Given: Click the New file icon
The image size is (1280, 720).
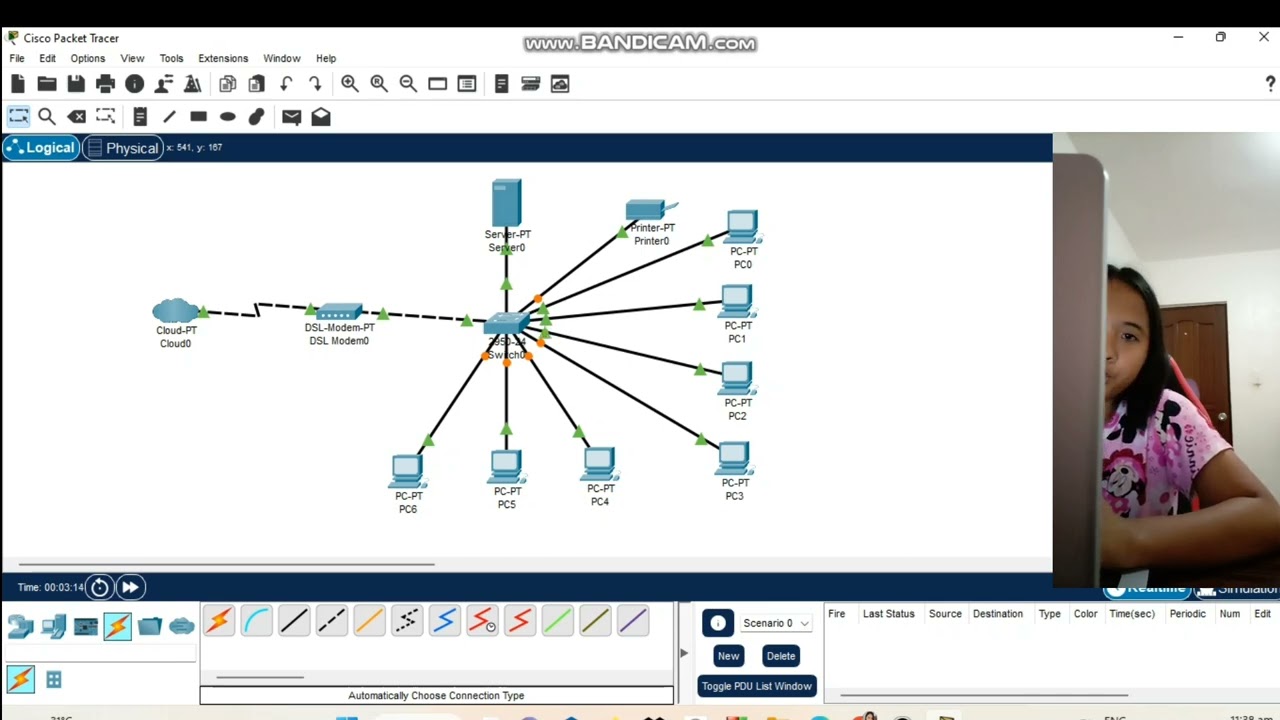Looking at the screenshot, I should tap(18, 84).
